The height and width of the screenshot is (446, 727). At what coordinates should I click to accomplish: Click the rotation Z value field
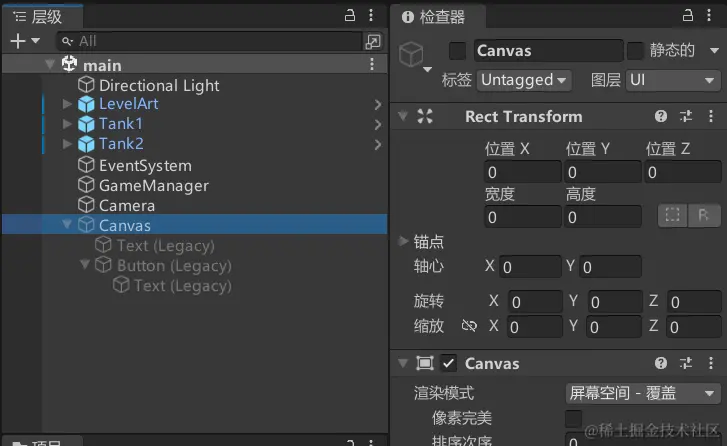pyautogui.click(x=694, y=302)
